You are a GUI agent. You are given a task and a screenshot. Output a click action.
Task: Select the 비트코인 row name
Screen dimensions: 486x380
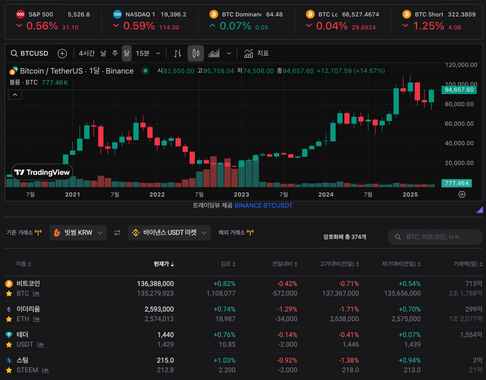click(28, 284)
